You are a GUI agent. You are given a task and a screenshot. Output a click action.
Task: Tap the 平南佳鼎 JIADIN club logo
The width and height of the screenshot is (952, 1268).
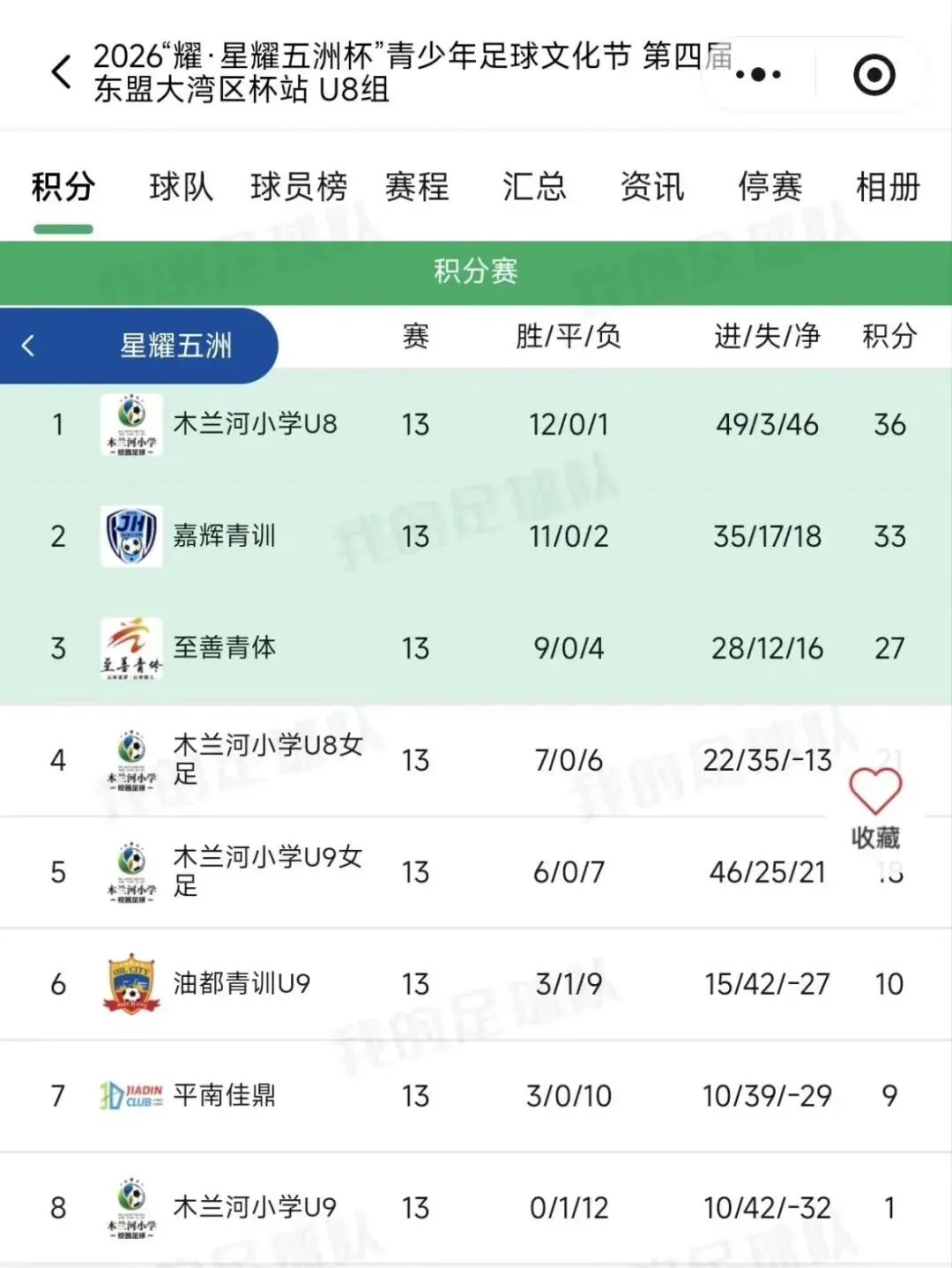(131, 1095)
